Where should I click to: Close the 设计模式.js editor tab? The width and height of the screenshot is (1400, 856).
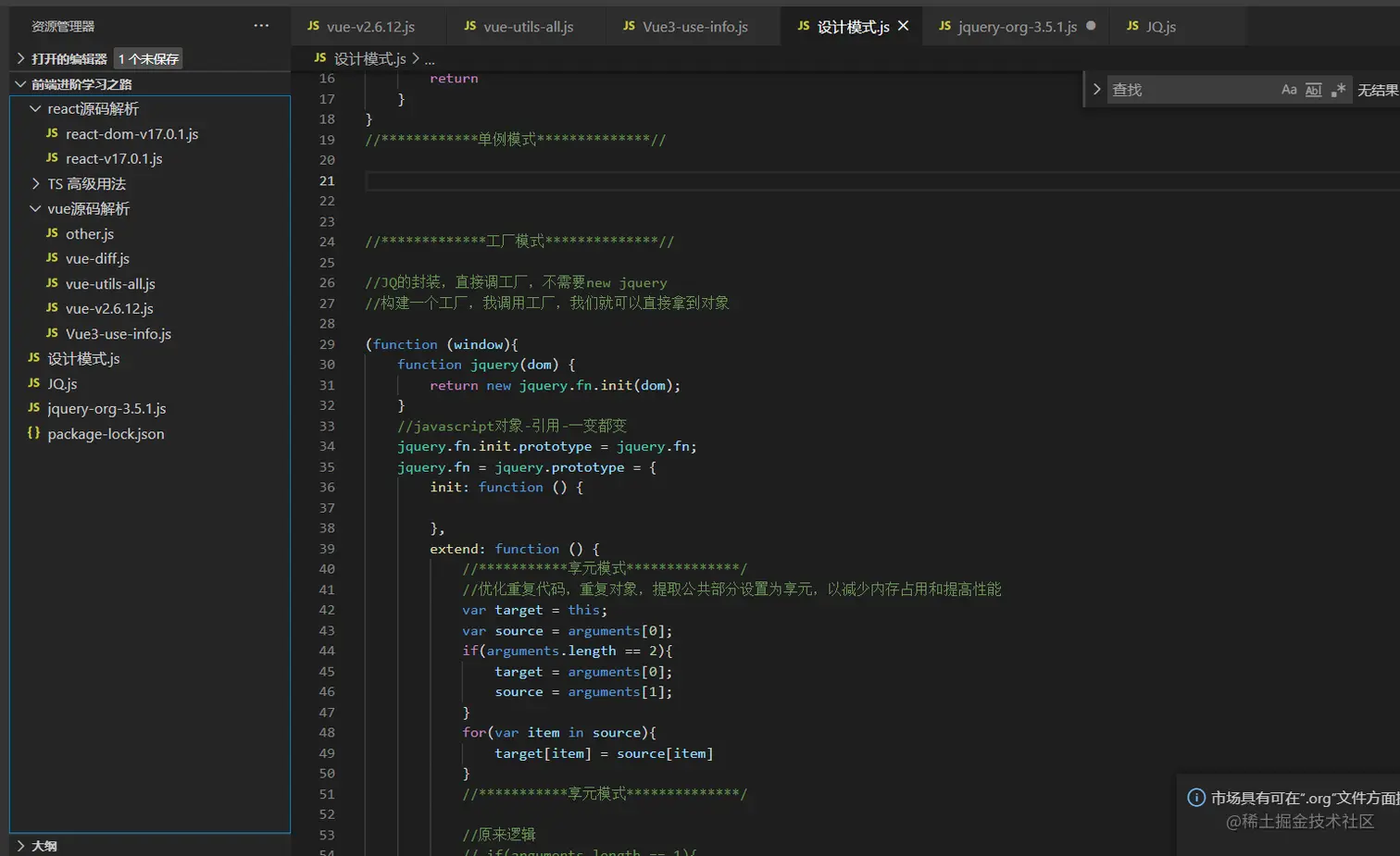[904, 26]
